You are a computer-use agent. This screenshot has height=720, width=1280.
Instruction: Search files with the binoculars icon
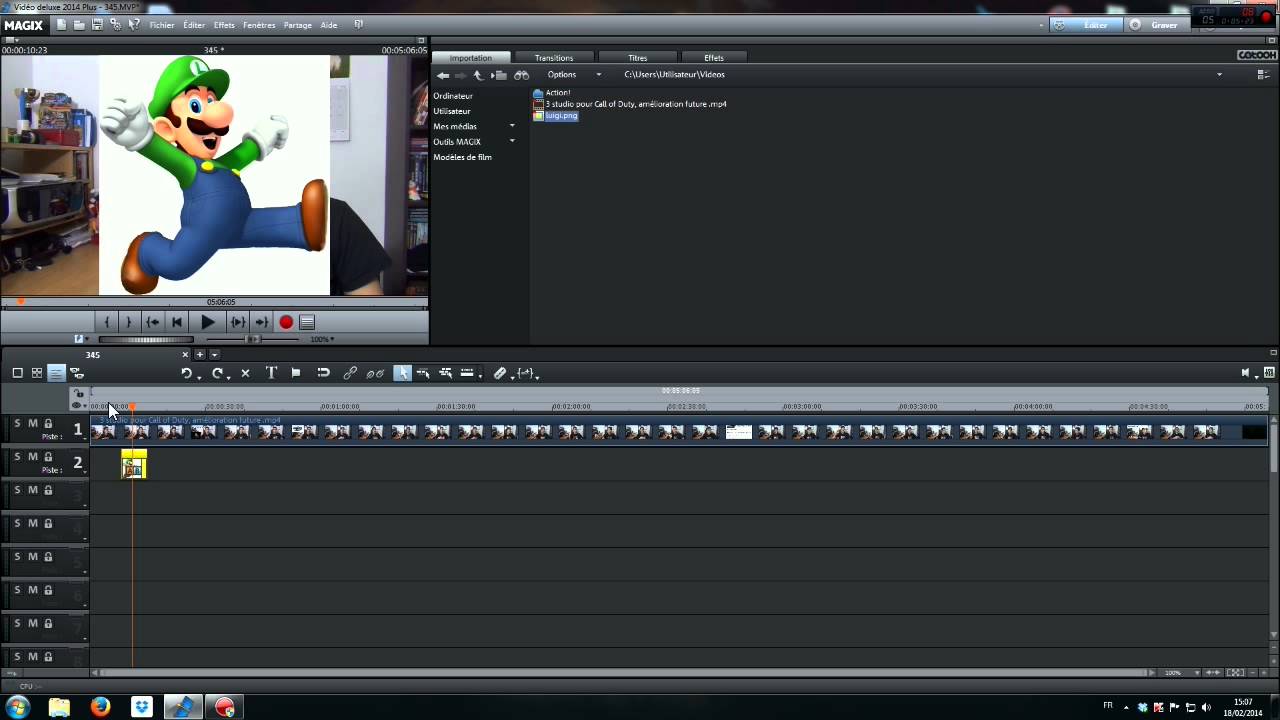pos(521,75)
